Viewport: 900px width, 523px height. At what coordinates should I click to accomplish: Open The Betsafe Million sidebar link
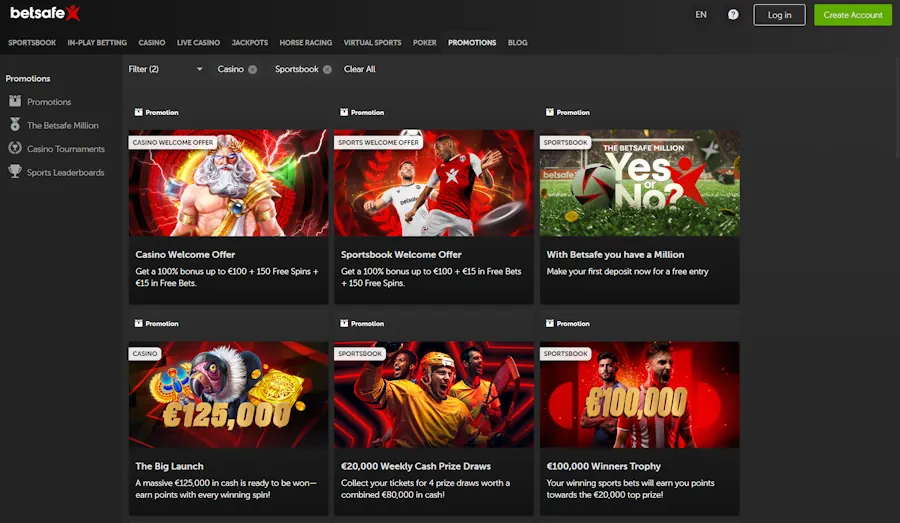(x=63, y=125)
